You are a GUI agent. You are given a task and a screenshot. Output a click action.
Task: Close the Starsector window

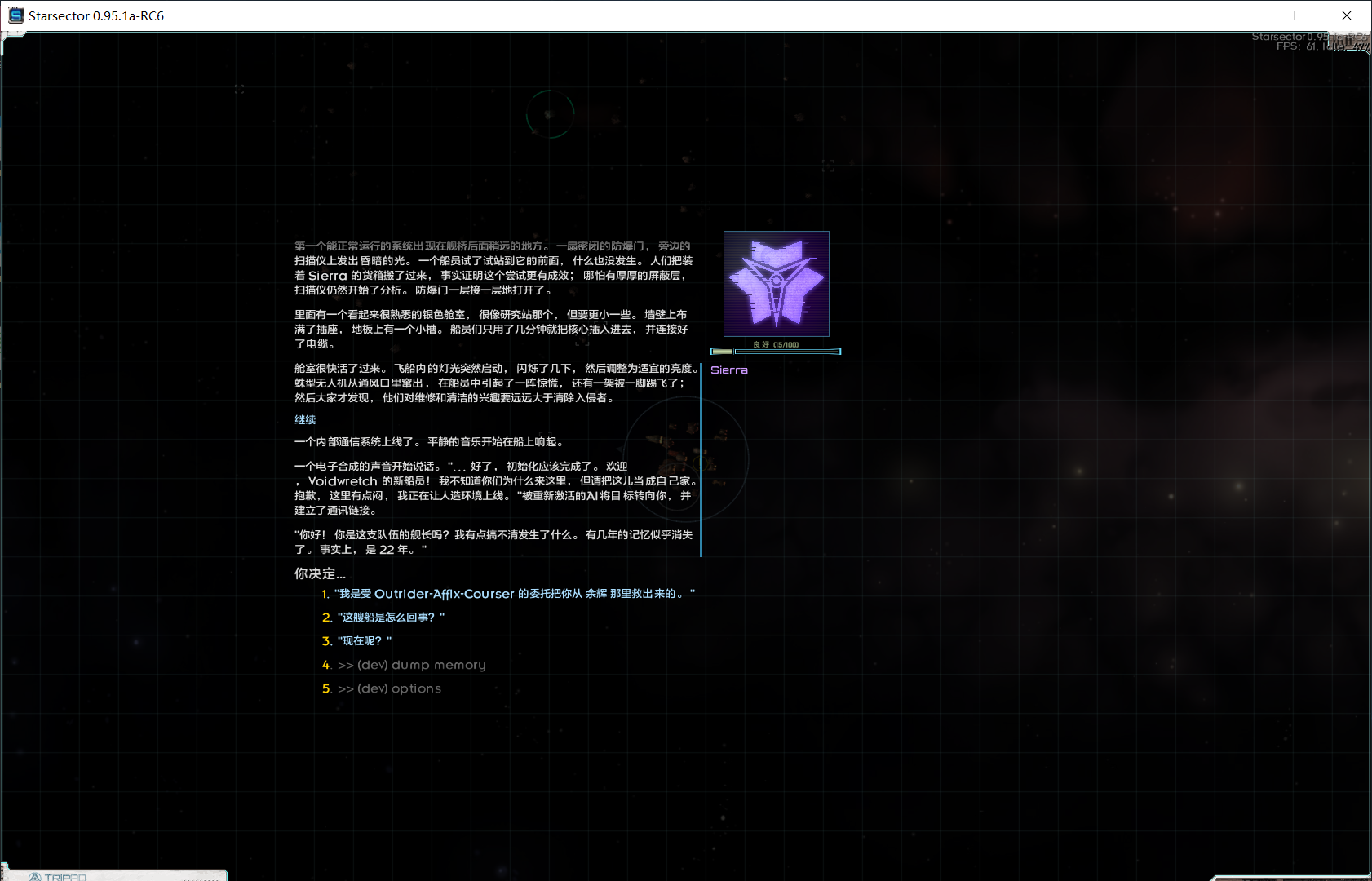1347,15
